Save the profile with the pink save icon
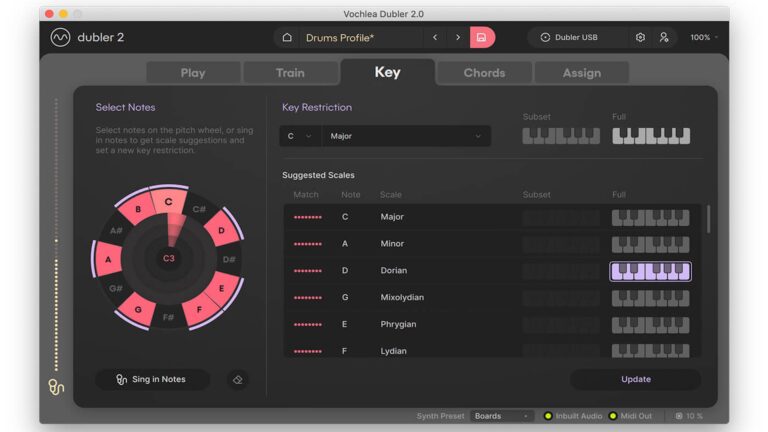This screenshot has width=768, height=432. click(482, 37)
